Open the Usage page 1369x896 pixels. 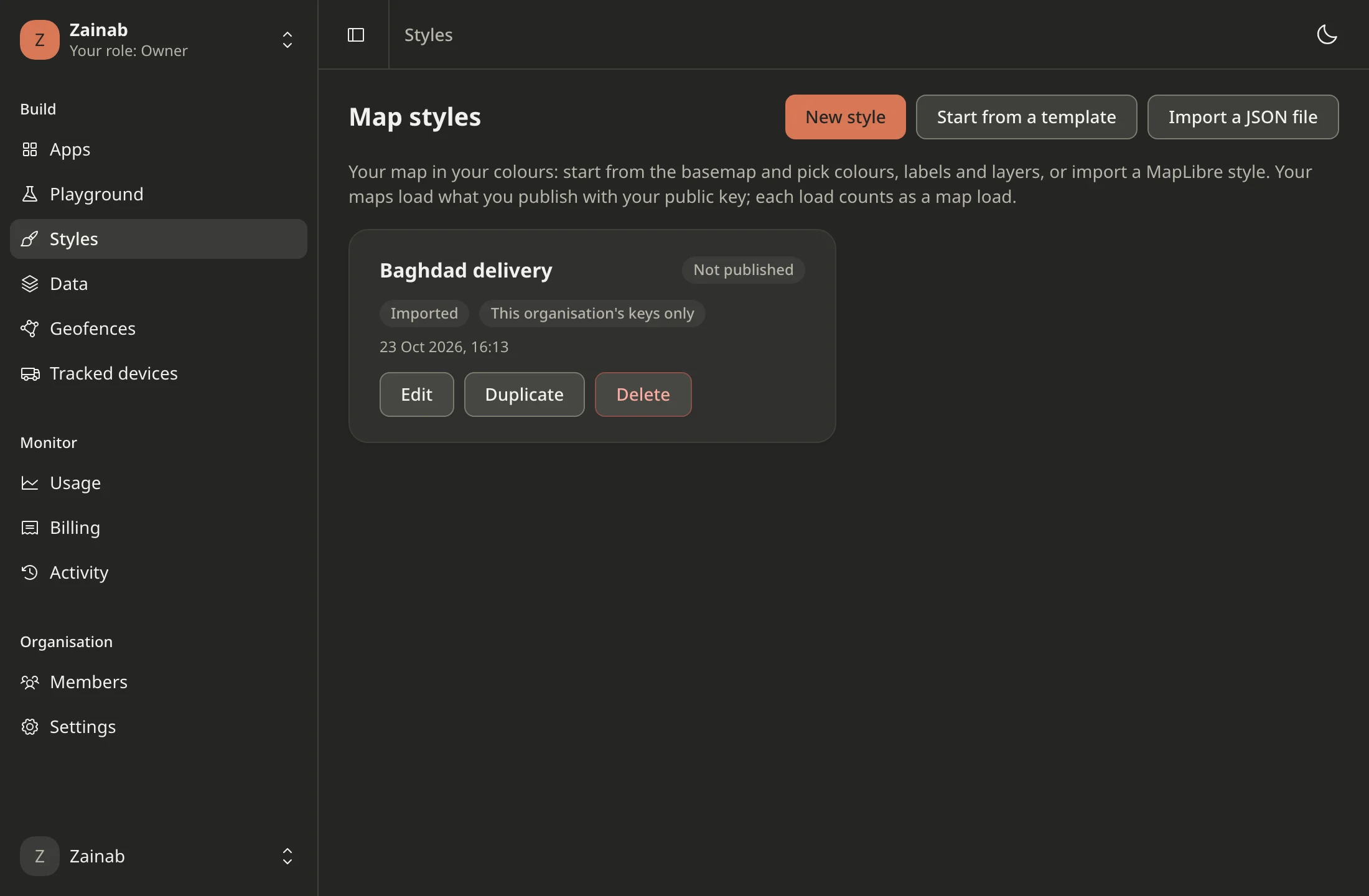(159, 483)
